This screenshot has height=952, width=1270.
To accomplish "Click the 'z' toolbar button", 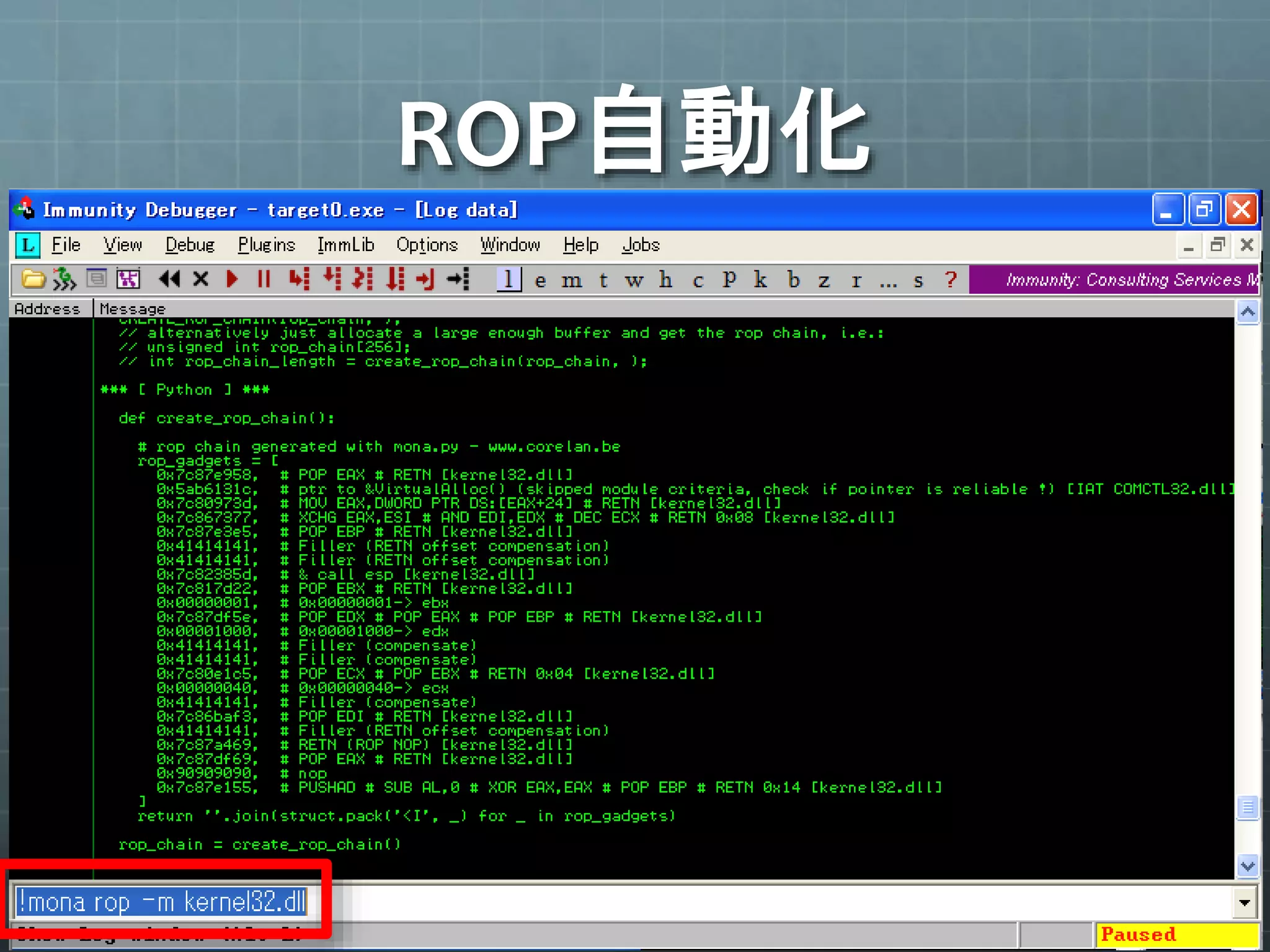I will (x=824, y=280).
